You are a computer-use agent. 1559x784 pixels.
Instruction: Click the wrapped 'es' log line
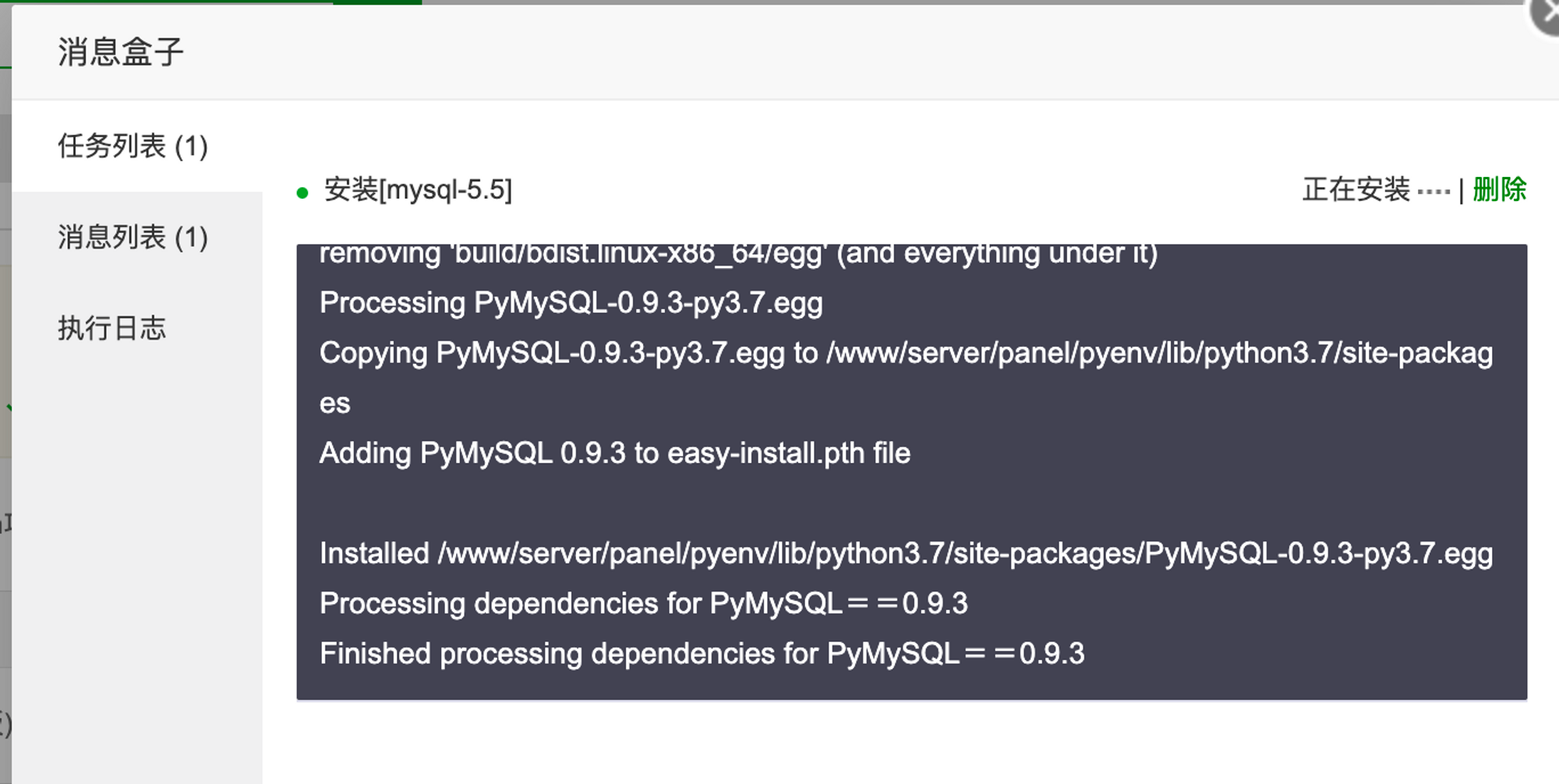coord(334,404)
